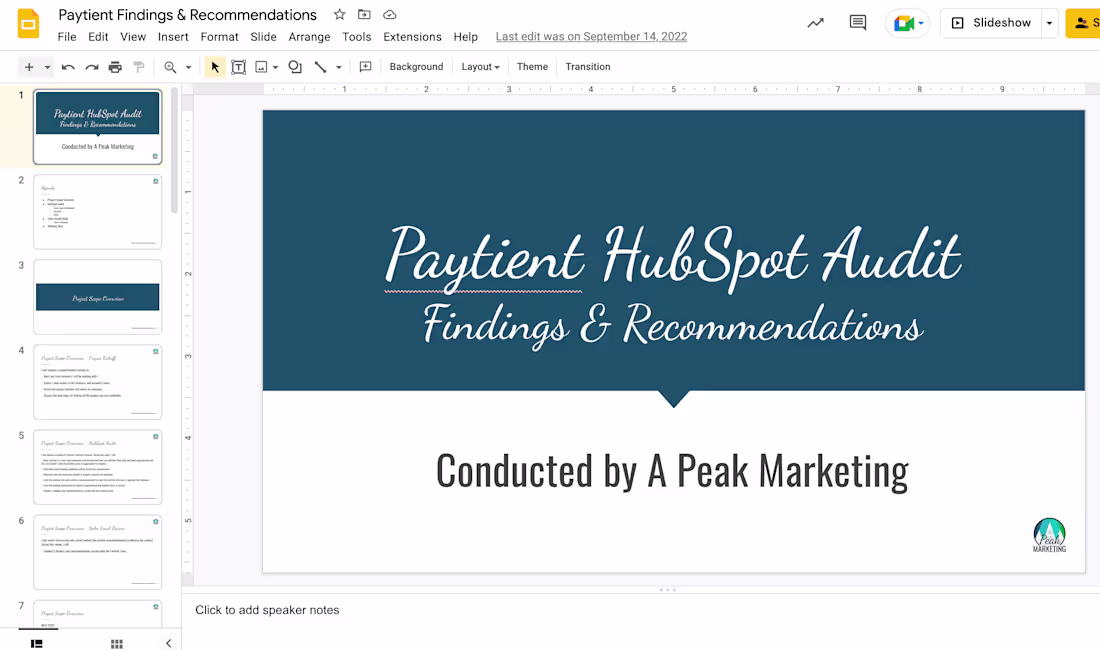Expand the Slideshow options dropdown

1048,22
